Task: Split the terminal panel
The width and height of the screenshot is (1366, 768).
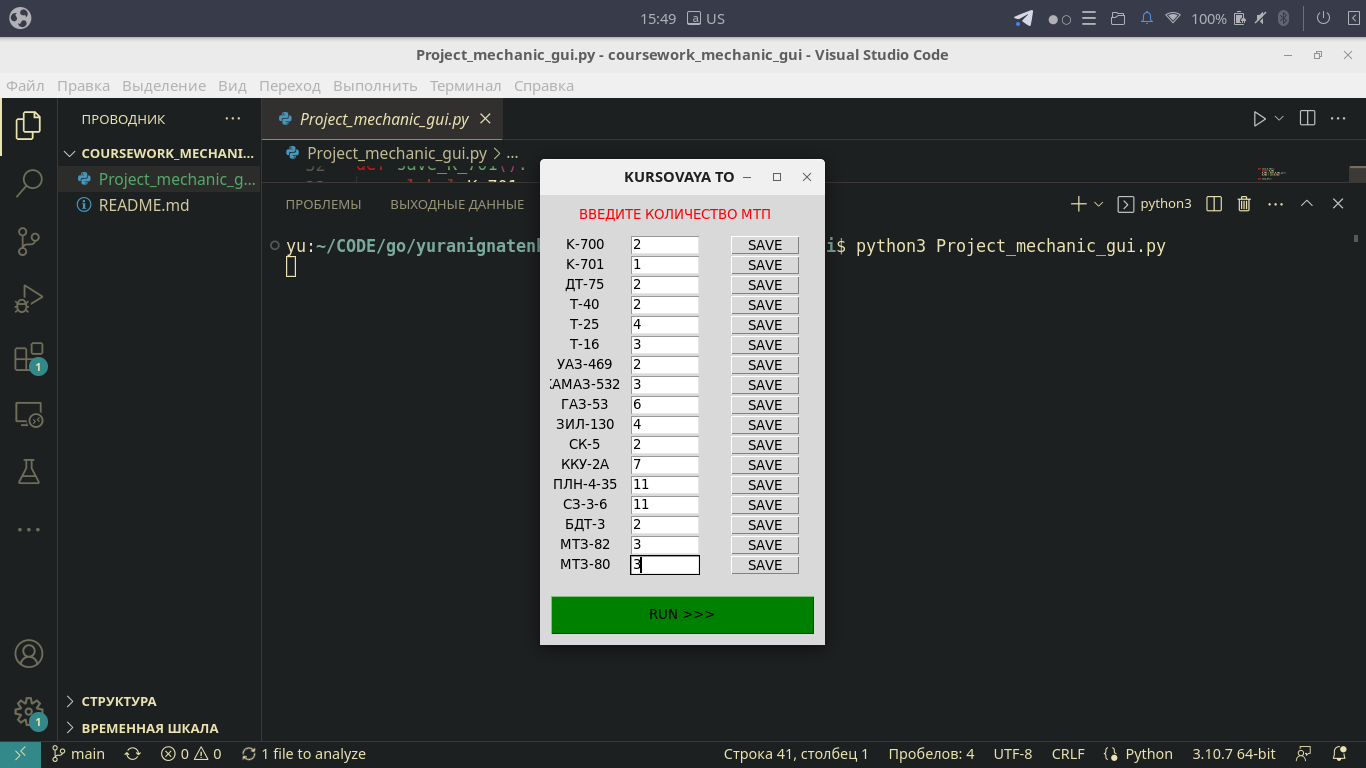Action: point(1214,204)
